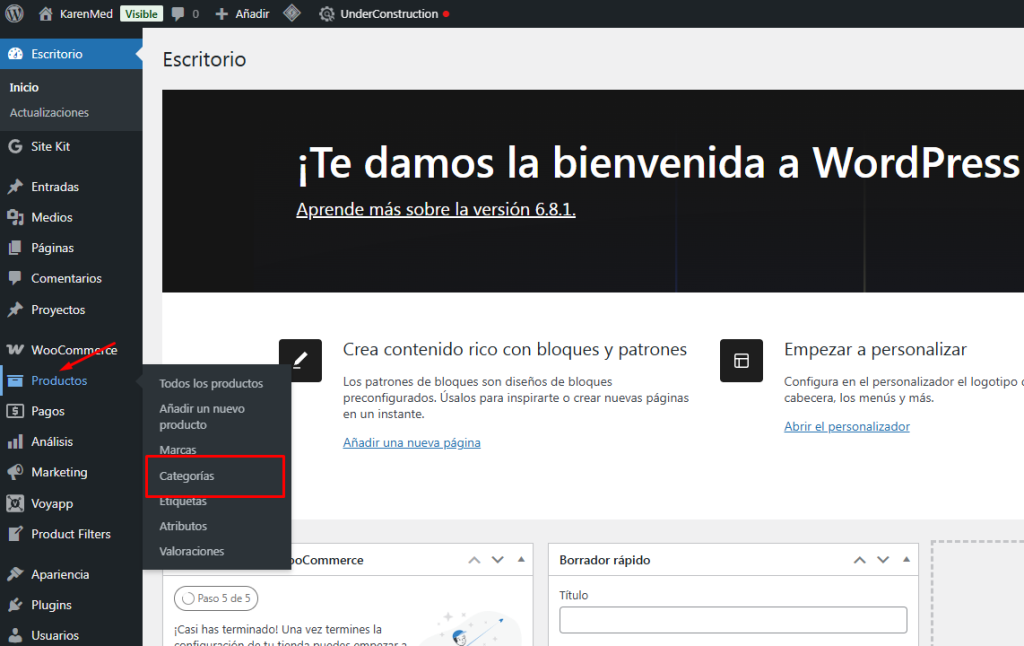The height and width of the screenshot is (646, 1024).
Task: Open the Abrir el personalizador link
Action: click(x=846, y=426)
